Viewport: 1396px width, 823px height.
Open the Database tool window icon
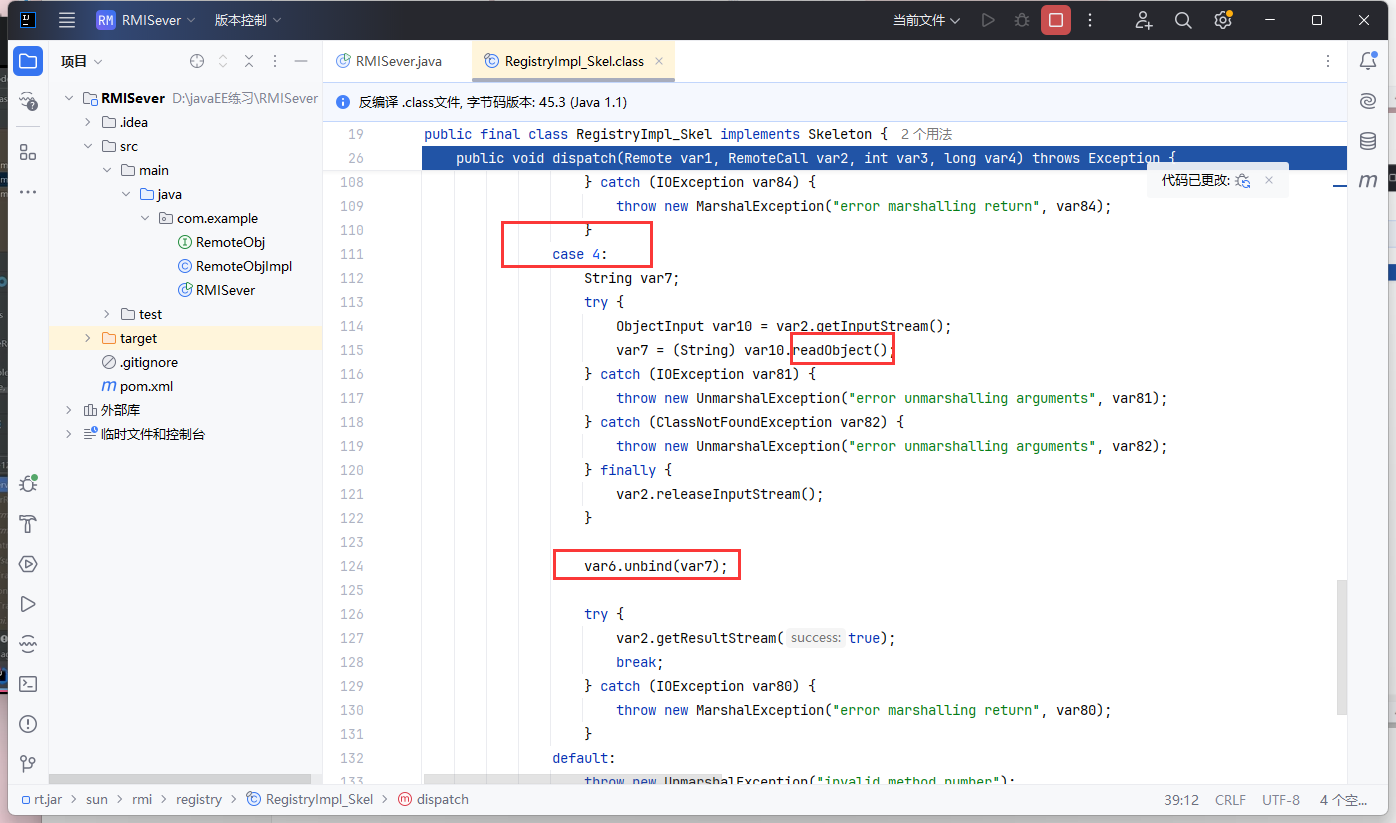coord(1368,141)
